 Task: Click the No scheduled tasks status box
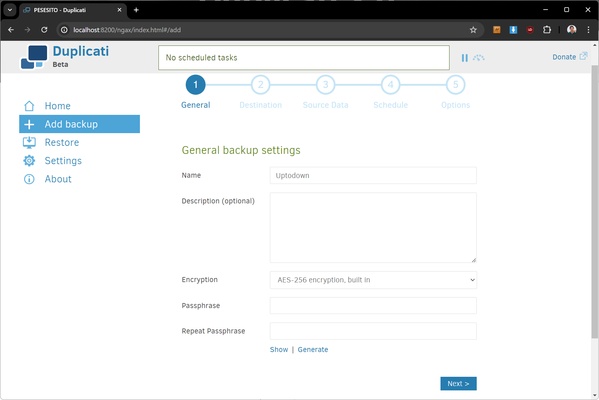pos(304,58)
